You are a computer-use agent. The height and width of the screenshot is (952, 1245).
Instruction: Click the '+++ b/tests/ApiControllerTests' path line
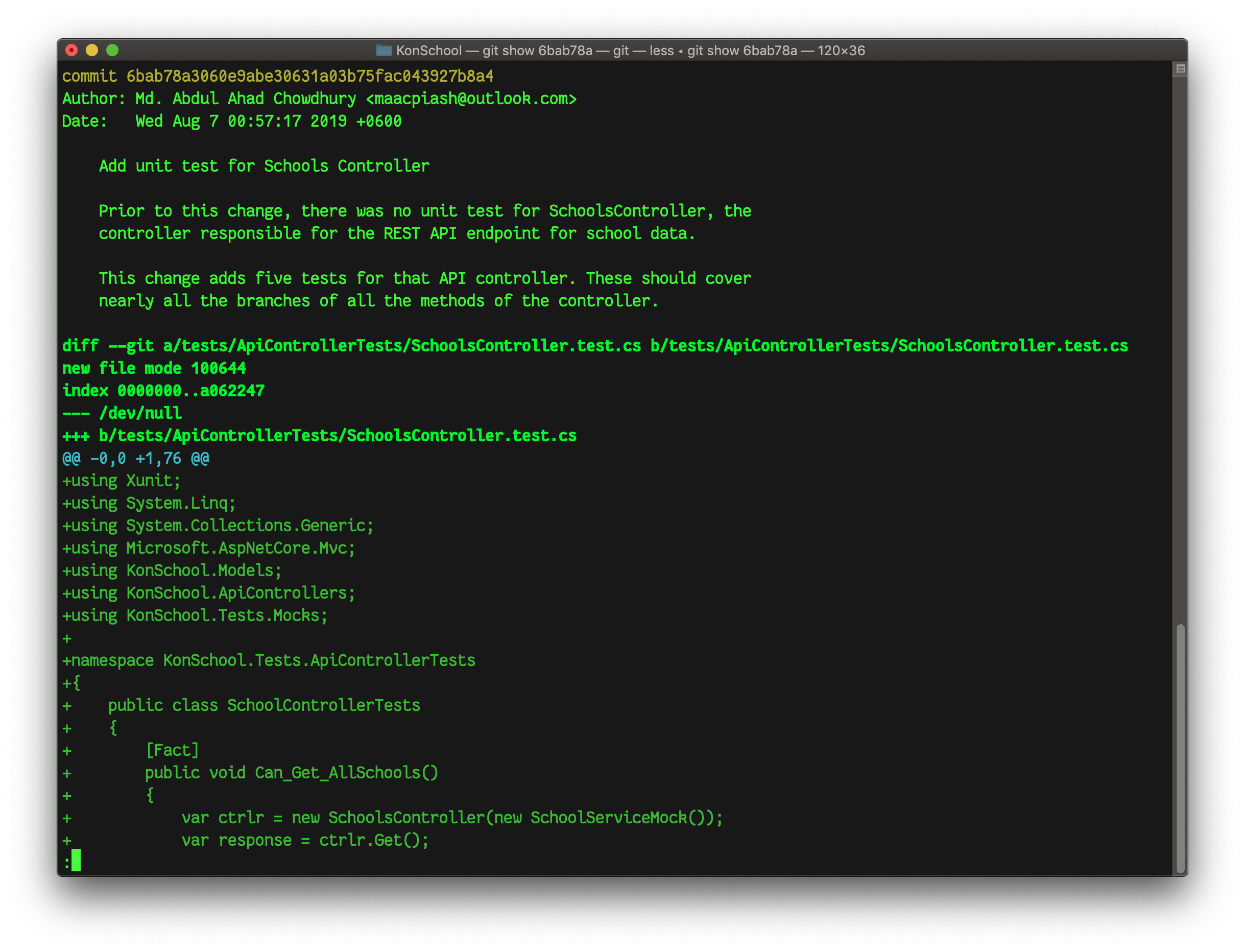(x=319, y=436)
